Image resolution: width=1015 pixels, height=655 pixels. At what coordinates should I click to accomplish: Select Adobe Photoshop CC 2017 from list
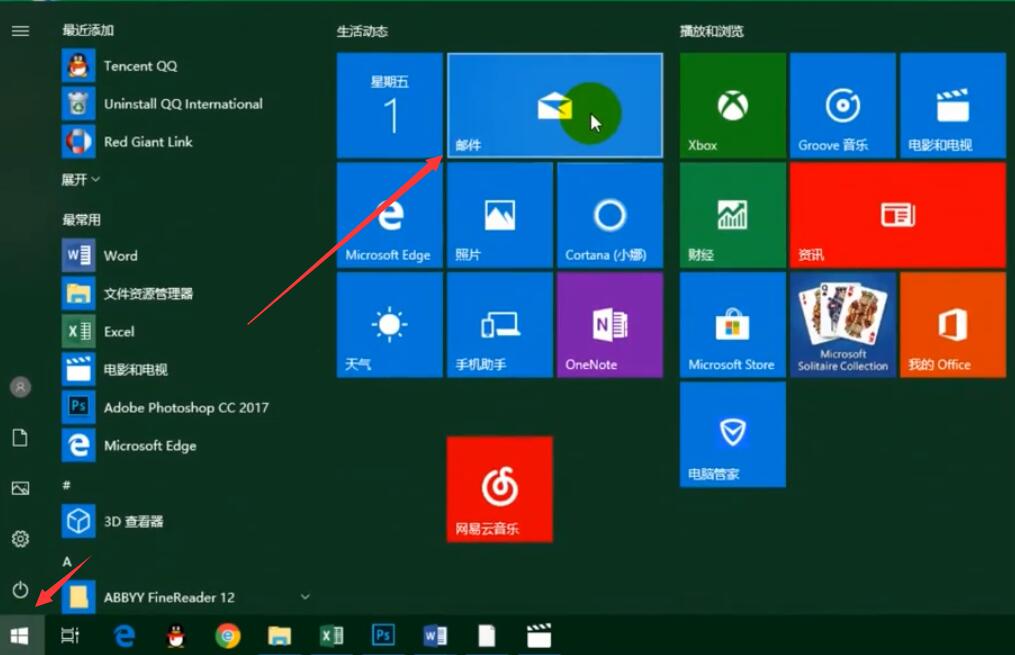(x=185, y=408)
